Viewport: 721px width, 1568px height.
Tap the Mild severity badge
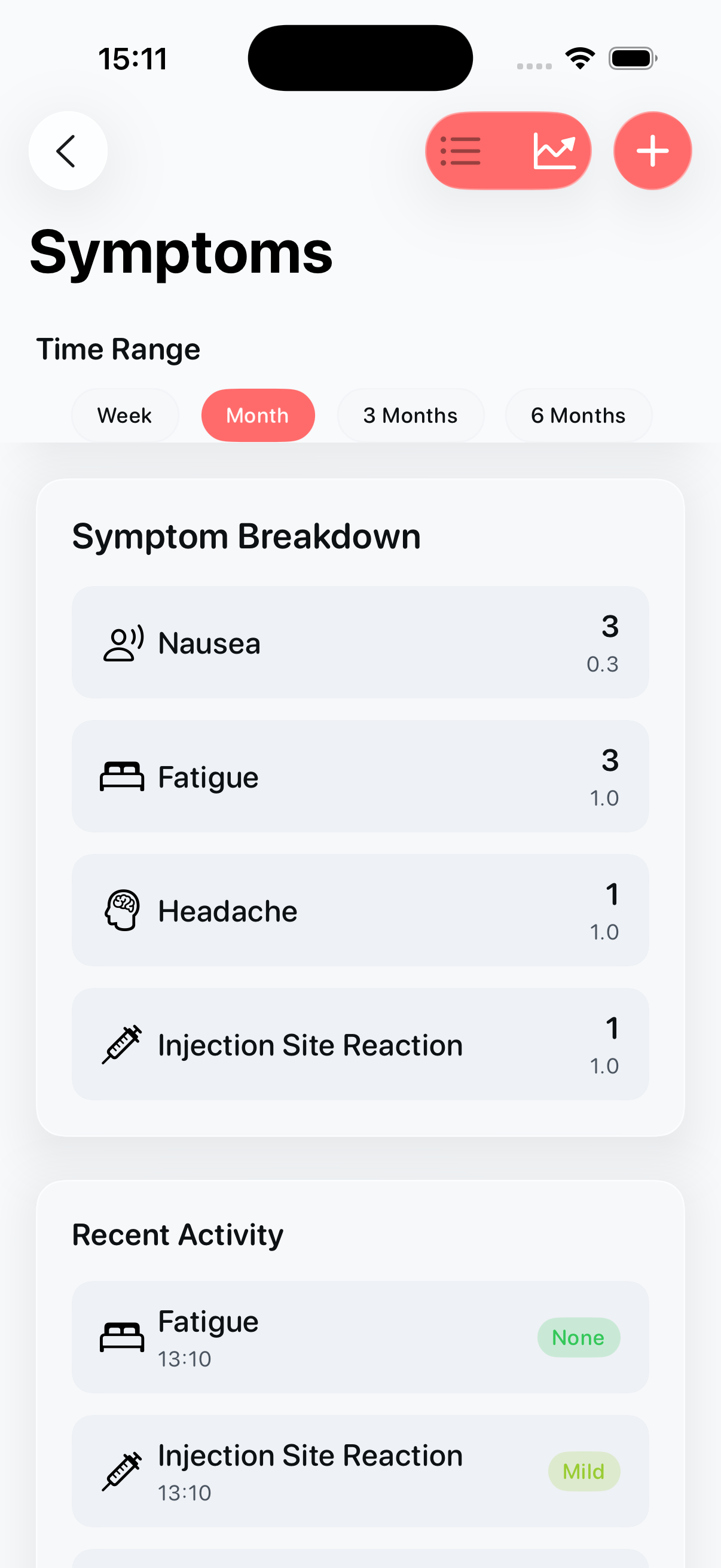click(x=583, y=1471)
